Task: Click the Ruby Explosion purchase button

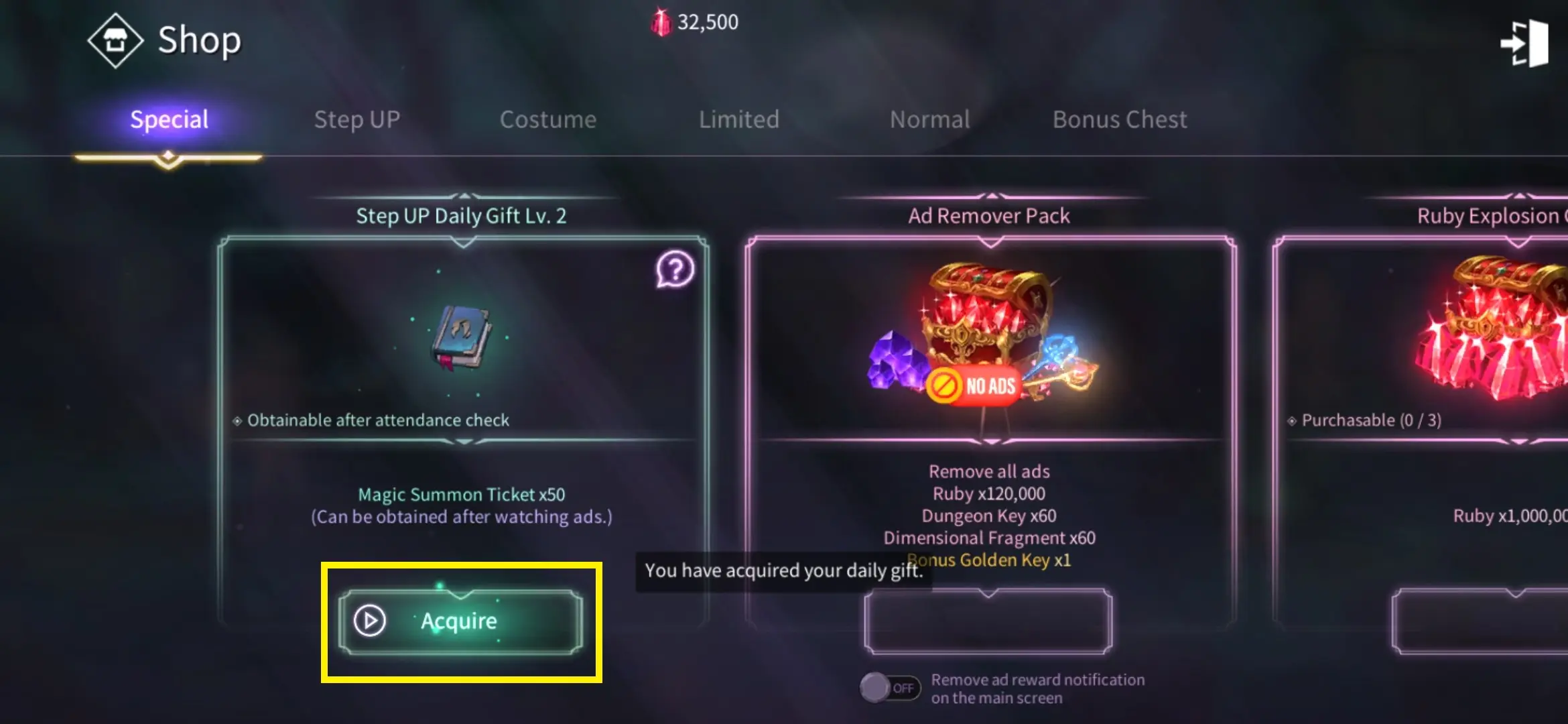Action: point(1481,621)
